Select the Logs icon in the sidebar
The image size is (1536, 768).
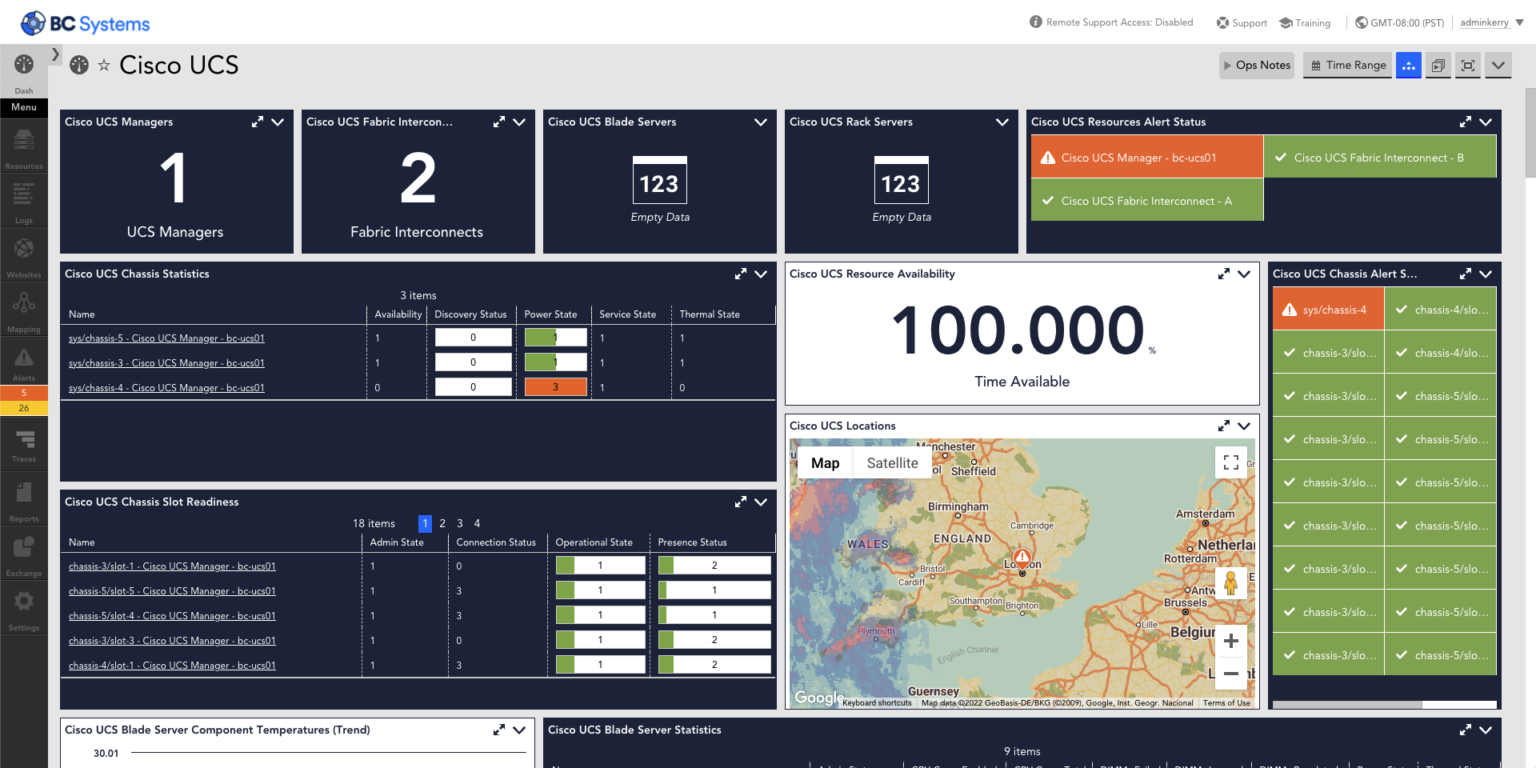23,198
